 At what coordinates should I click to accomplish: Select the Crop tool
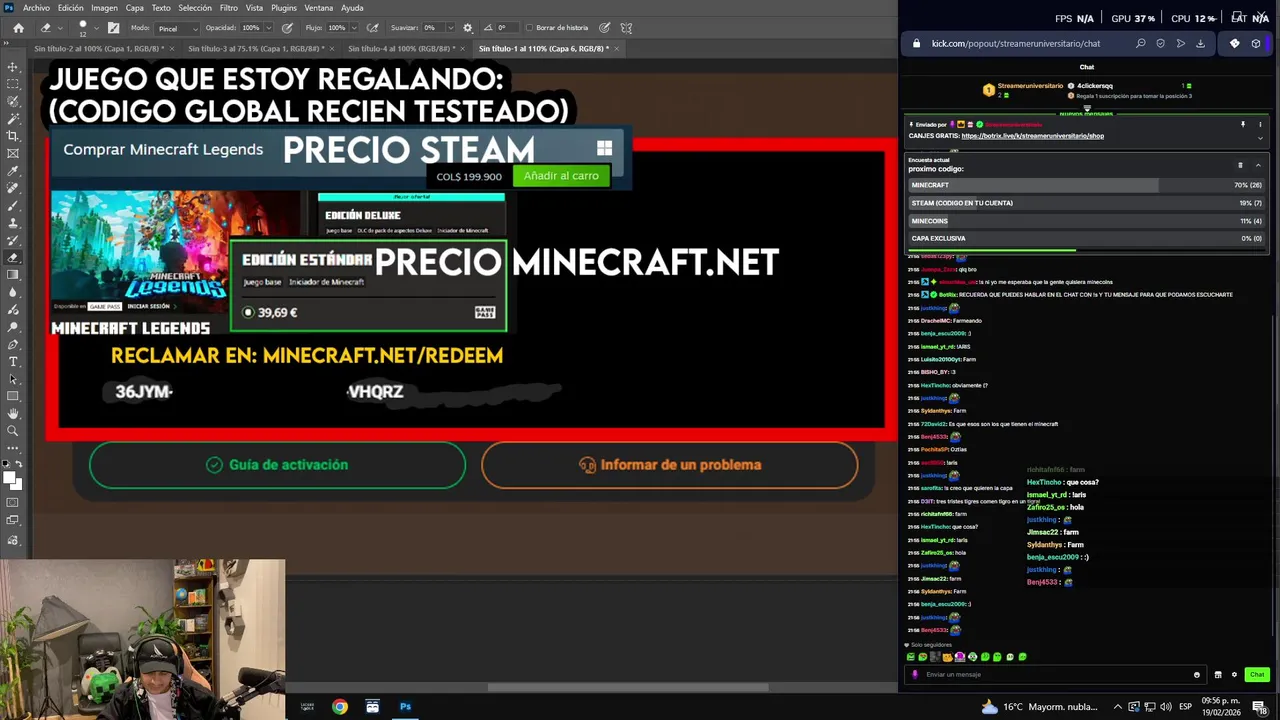[x=13, y=136]
